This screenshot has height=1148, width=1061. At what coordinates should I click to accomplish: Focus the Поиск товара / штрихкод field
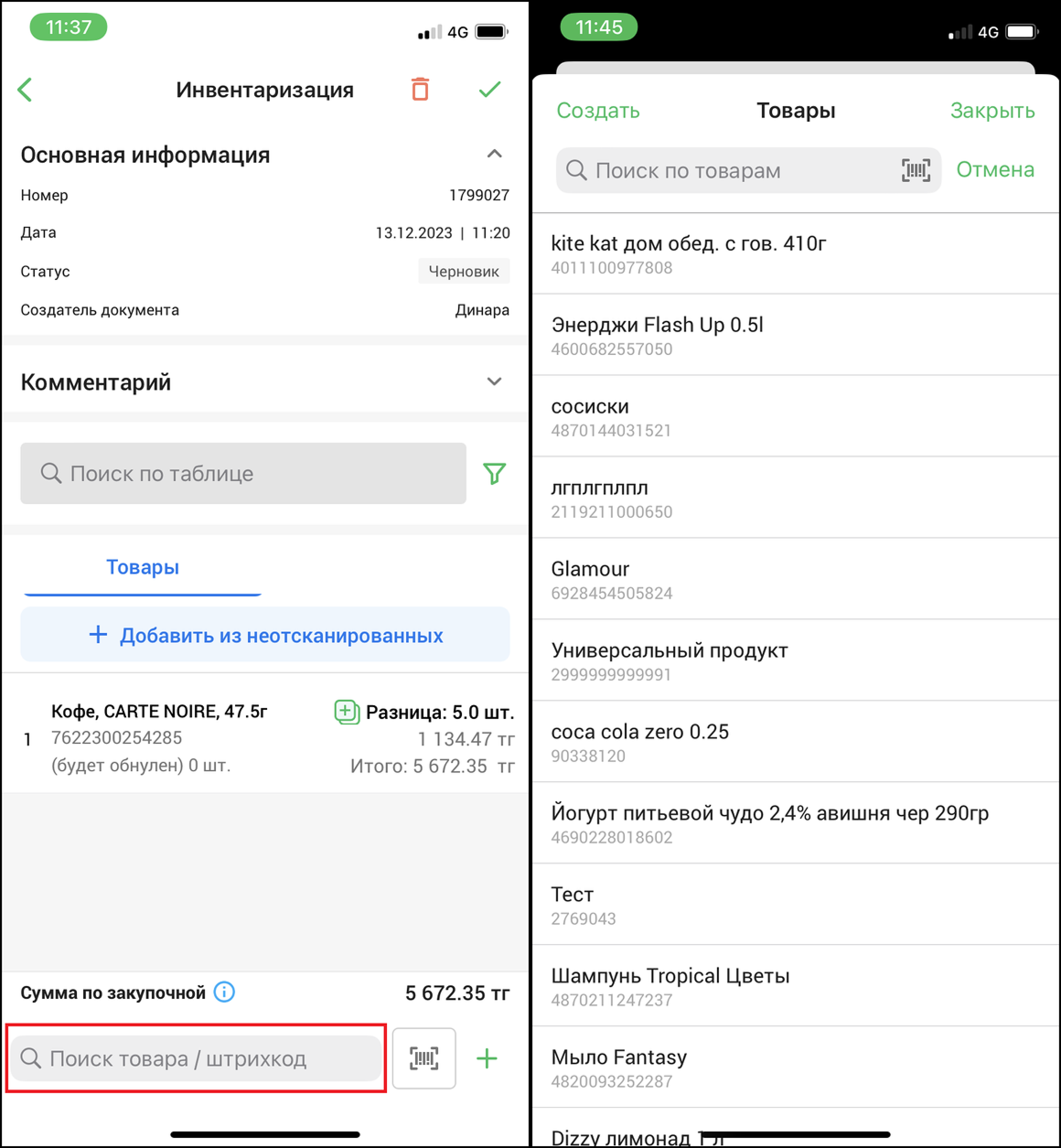196,1058
